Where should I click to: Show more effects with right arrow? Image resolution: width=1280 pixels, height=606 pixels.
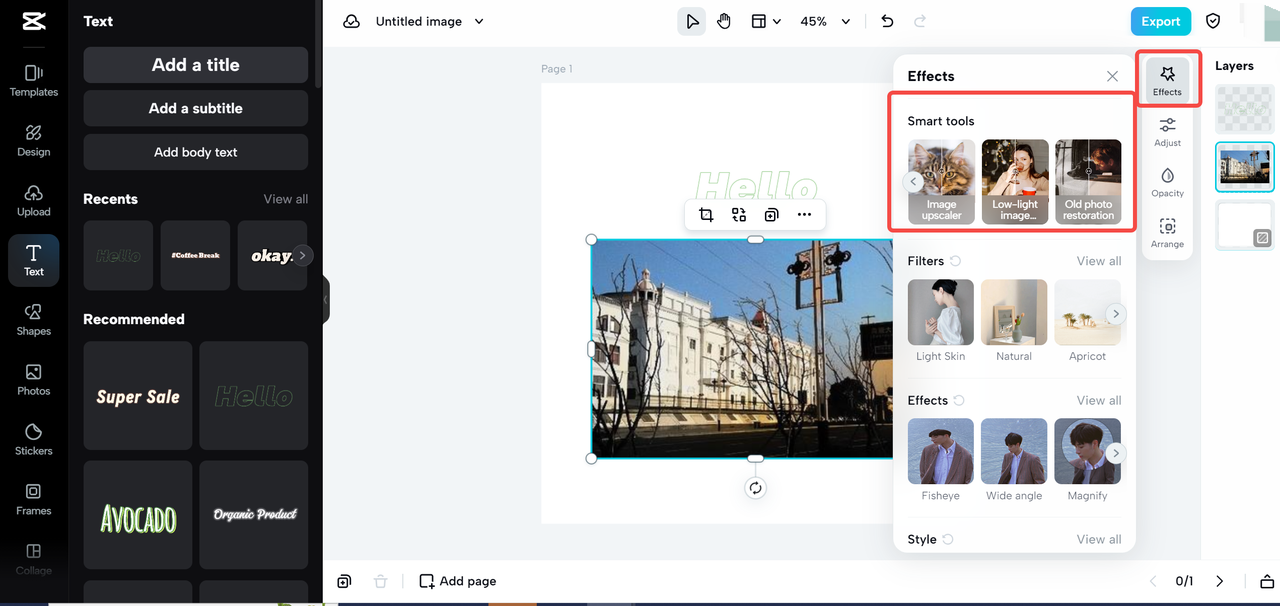tap(1115, 453)
